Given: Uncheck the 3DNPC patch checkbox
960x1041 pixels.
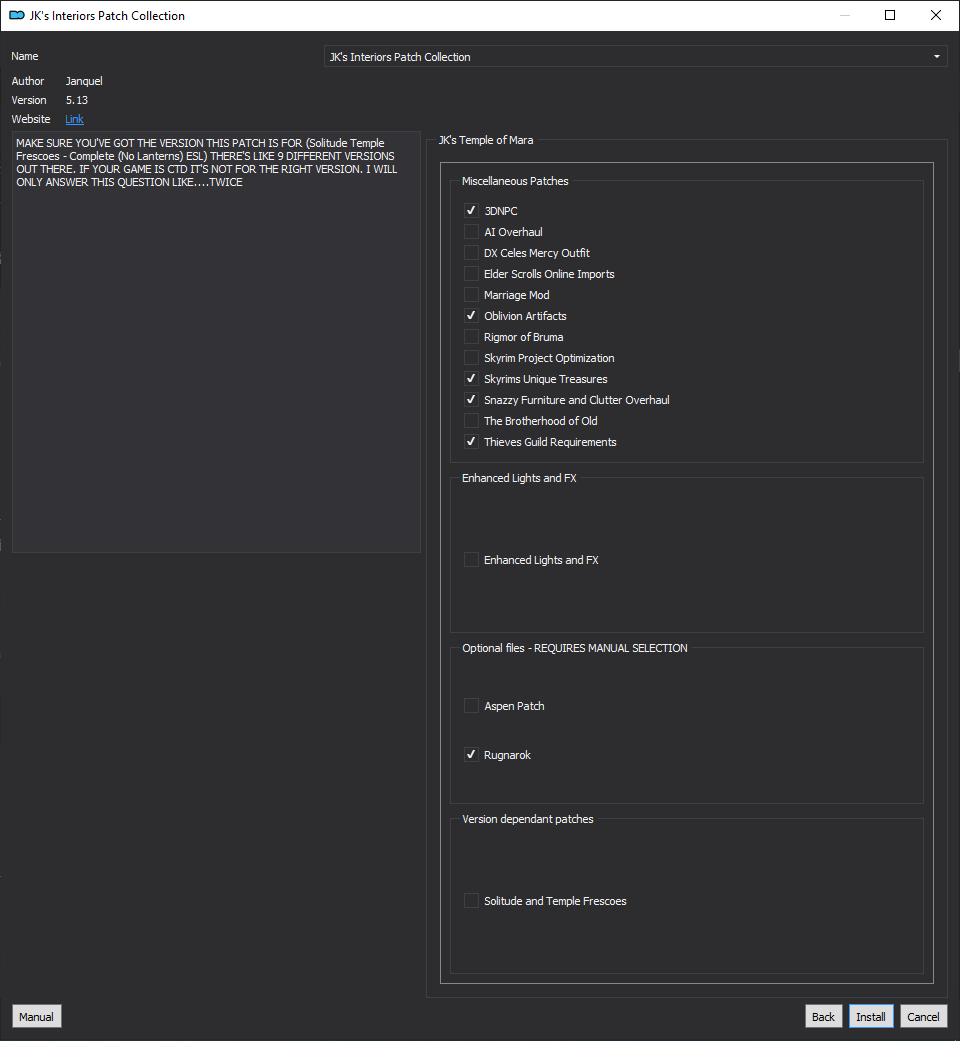Looking at the screenshot, I should [x=471, y=210].
